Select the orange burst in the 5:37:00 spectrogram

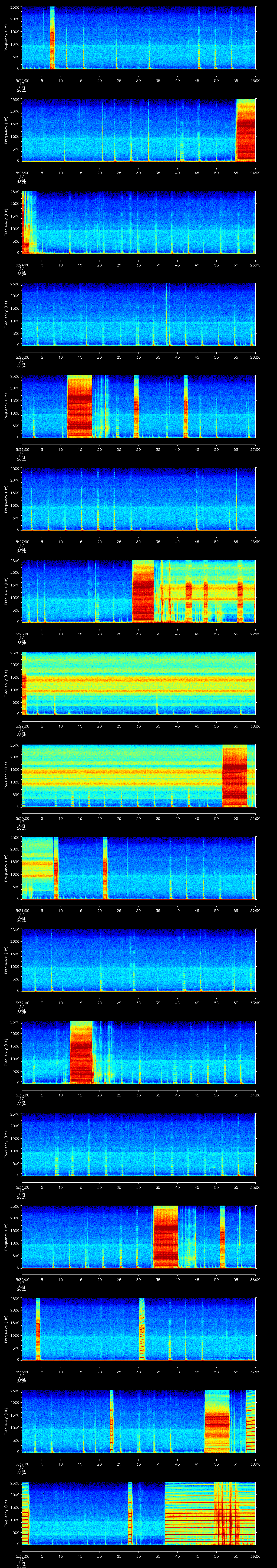point(217,1421)
